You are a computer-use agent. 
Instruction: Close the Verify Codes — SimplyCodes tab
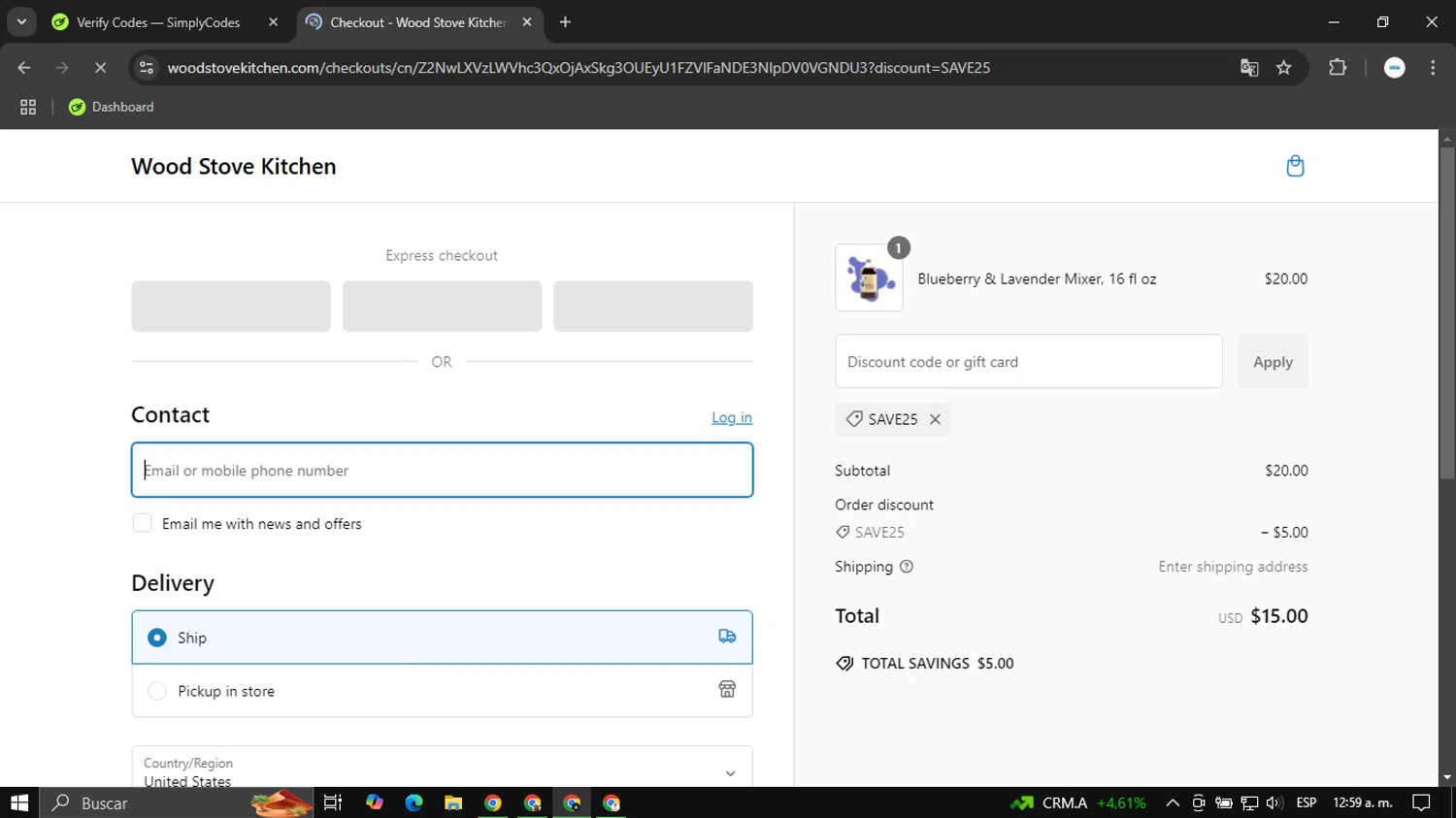tap(274, 22)
